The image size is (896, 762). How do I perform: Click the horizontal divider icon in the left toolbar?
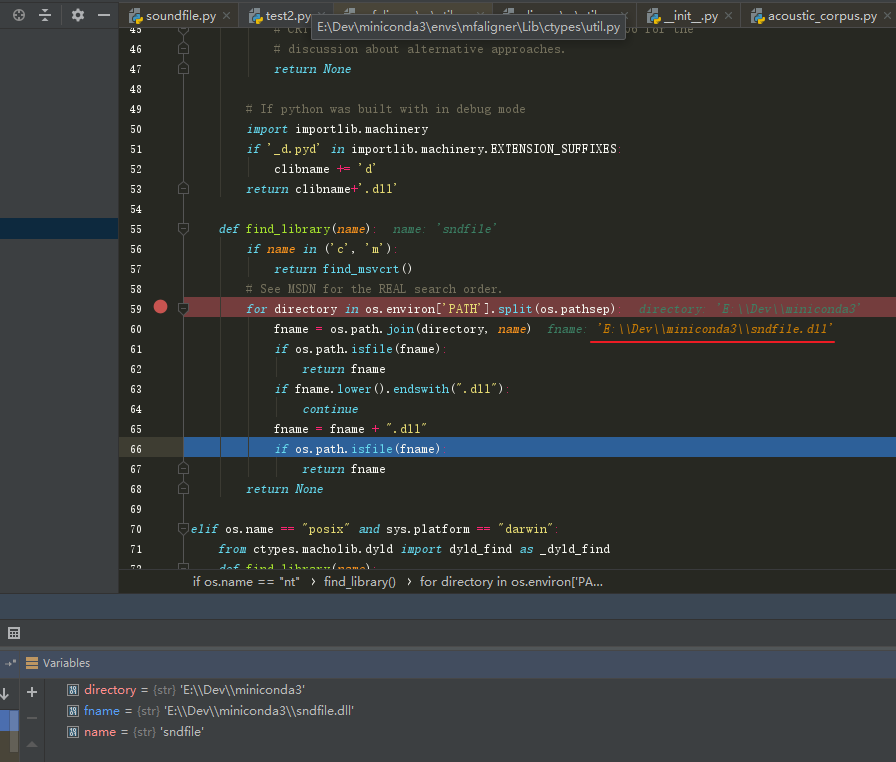(44, 14)
